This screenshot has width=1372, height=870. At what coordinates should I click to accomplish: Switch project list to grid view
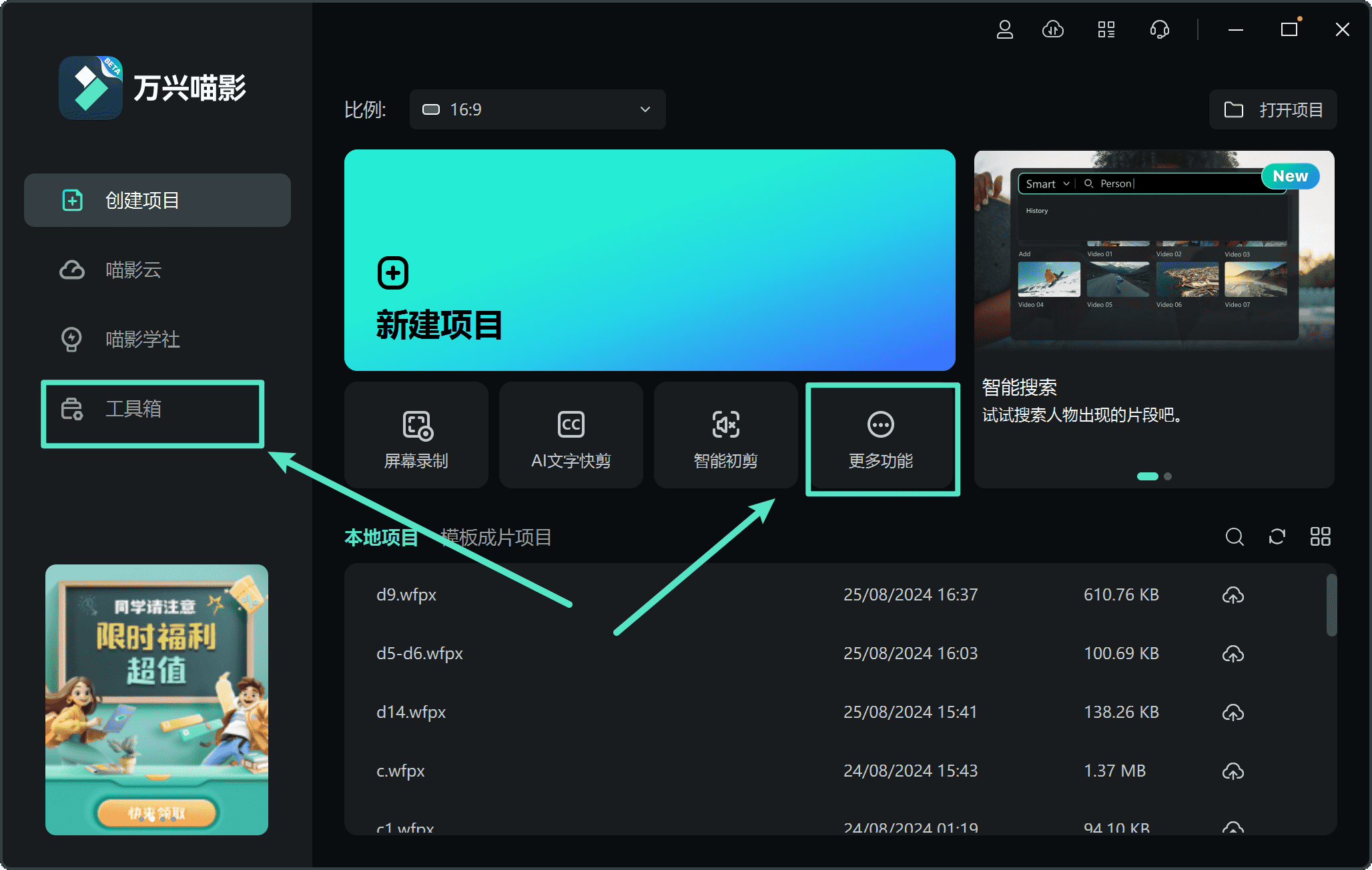click(1319, 537)
